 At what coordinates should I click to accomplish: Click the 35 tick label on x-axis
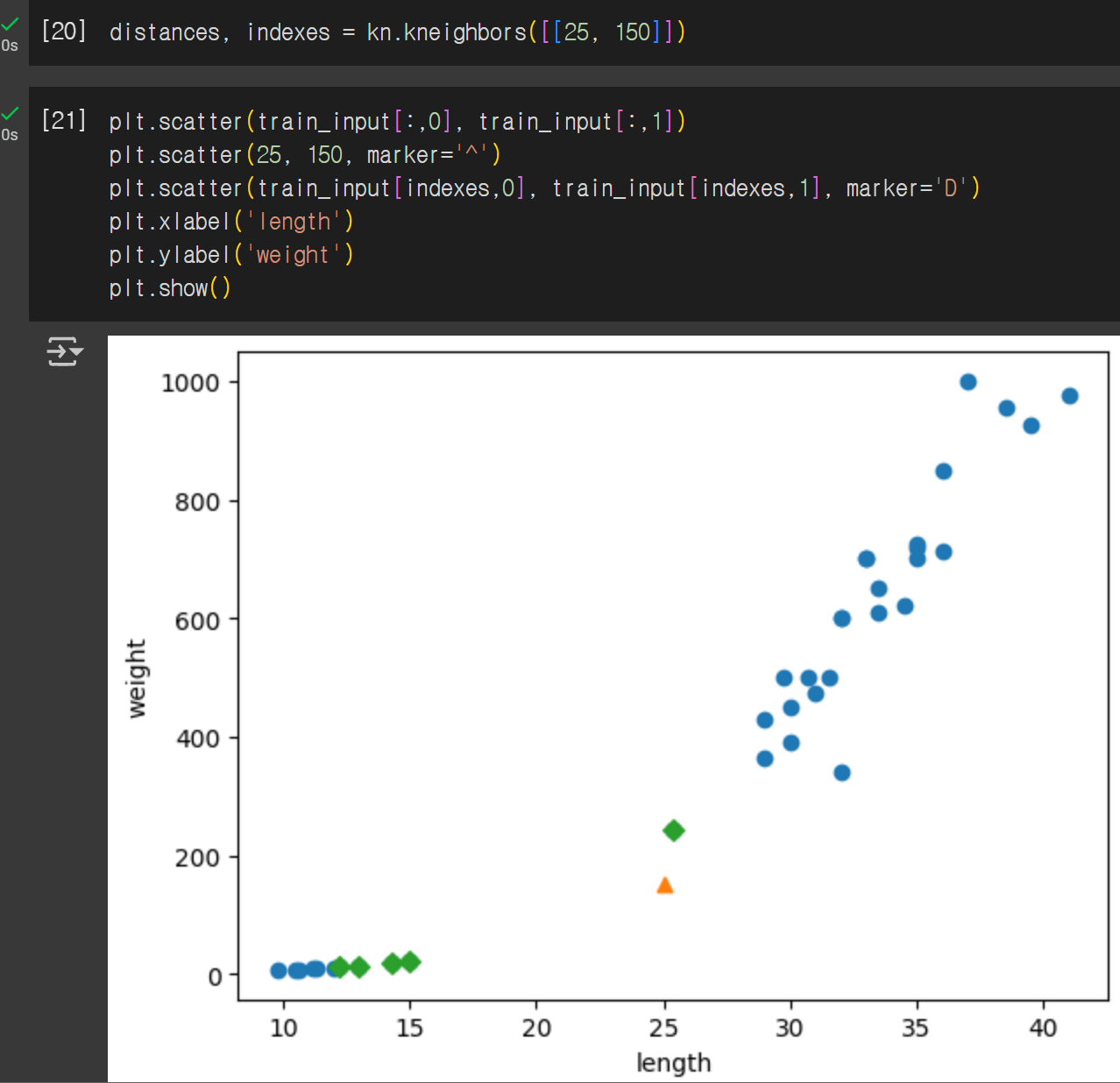click(x=916, y=1027)
